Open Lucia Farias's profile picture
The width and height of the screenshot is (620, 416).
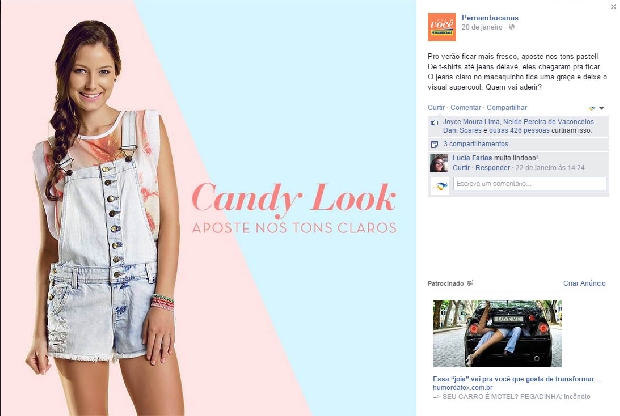439,163
